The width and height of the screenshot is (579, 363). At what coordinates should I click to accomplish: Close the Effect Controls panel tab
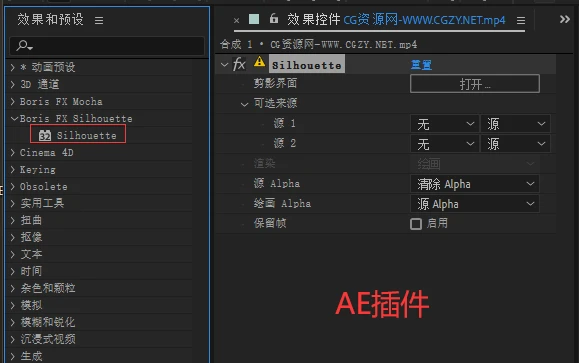pos(236,21)
